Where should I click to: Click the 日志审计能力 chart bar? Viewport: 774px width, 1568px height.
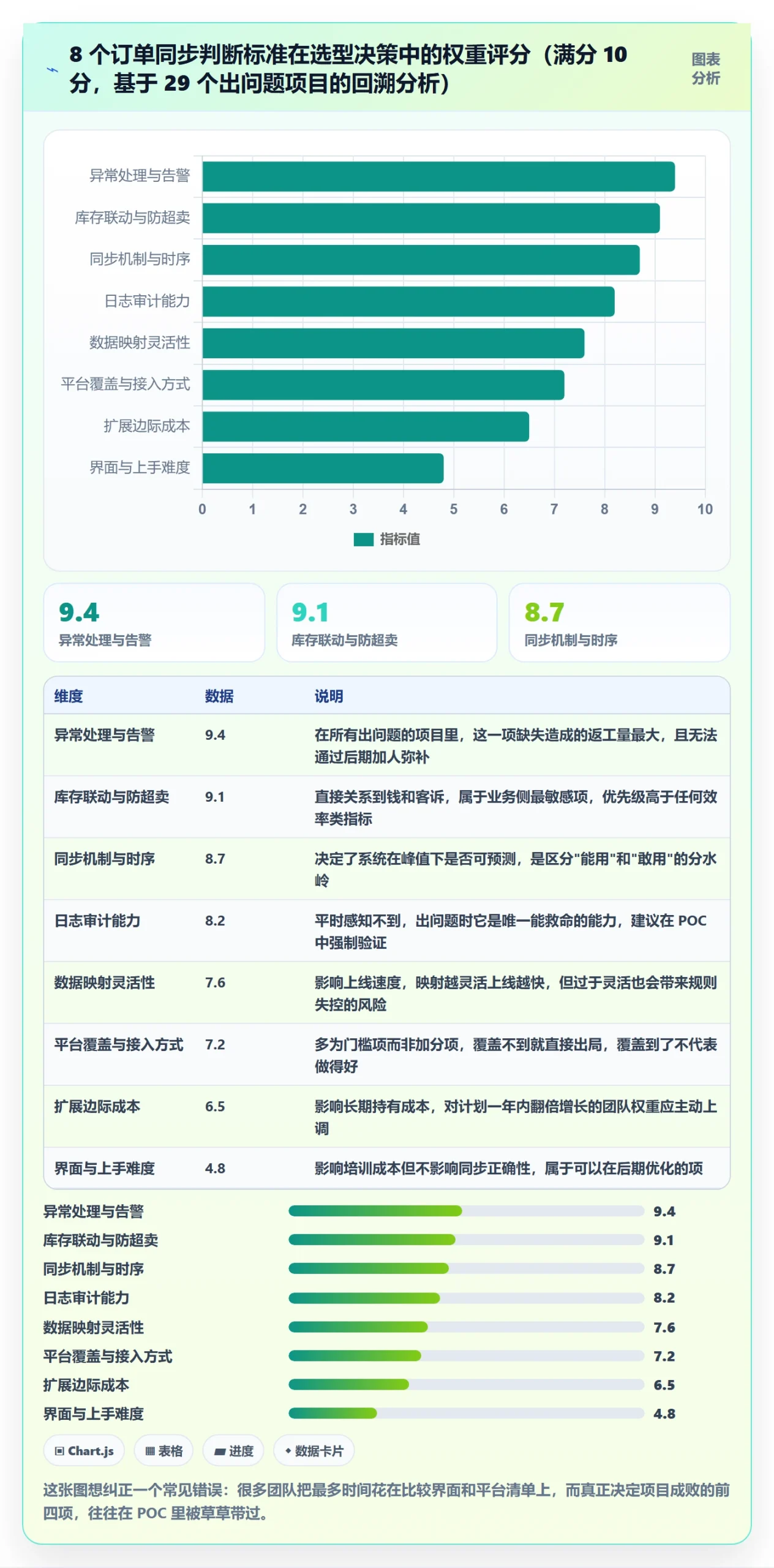coord(408,301)
